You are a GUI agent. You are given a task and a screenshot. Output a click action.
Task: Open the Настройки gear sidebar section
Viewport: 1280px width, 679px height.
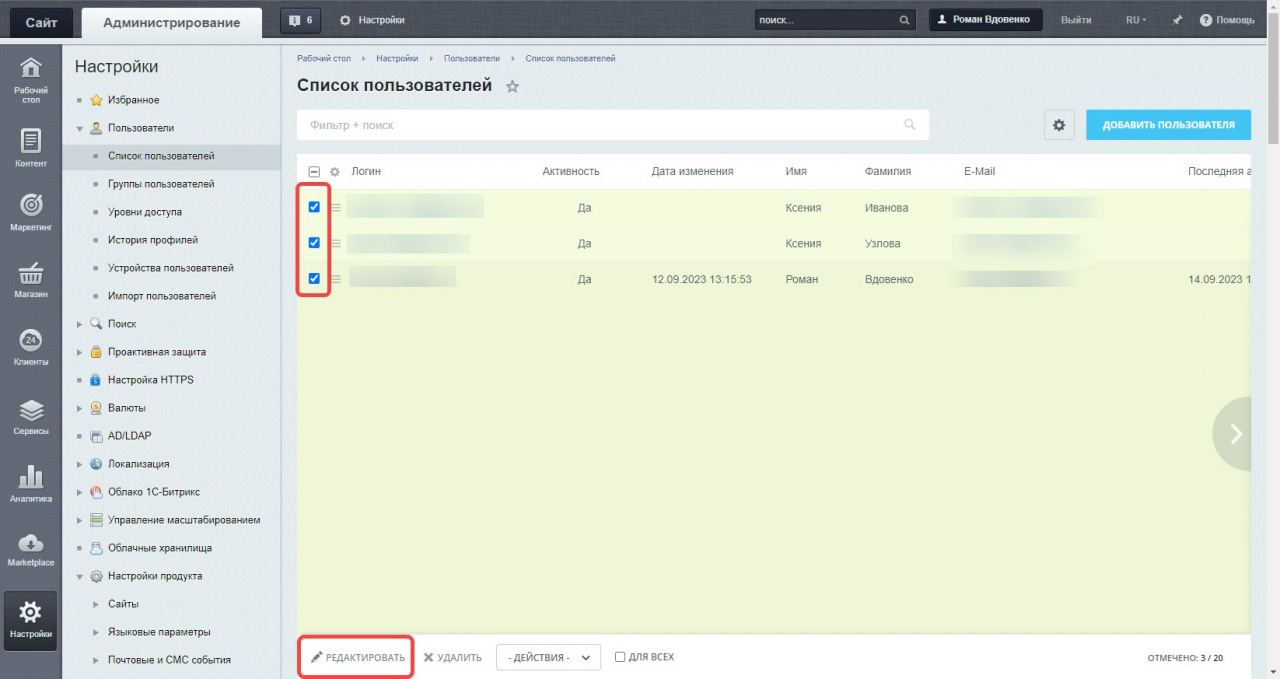31,620
